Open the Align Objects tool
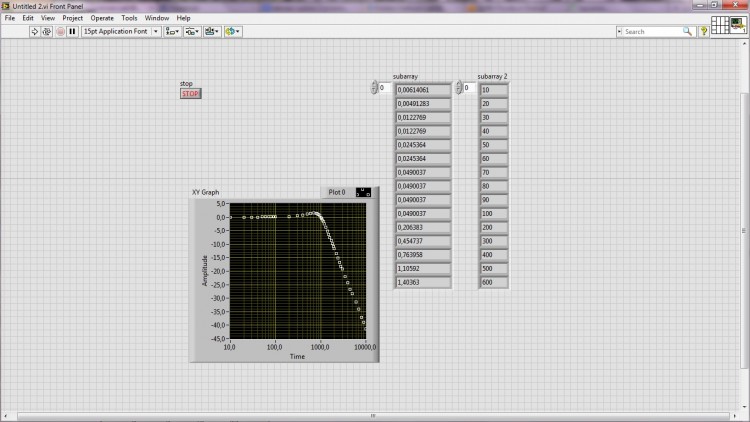Screen dimensions: 750x422 (x=172, y=32)
